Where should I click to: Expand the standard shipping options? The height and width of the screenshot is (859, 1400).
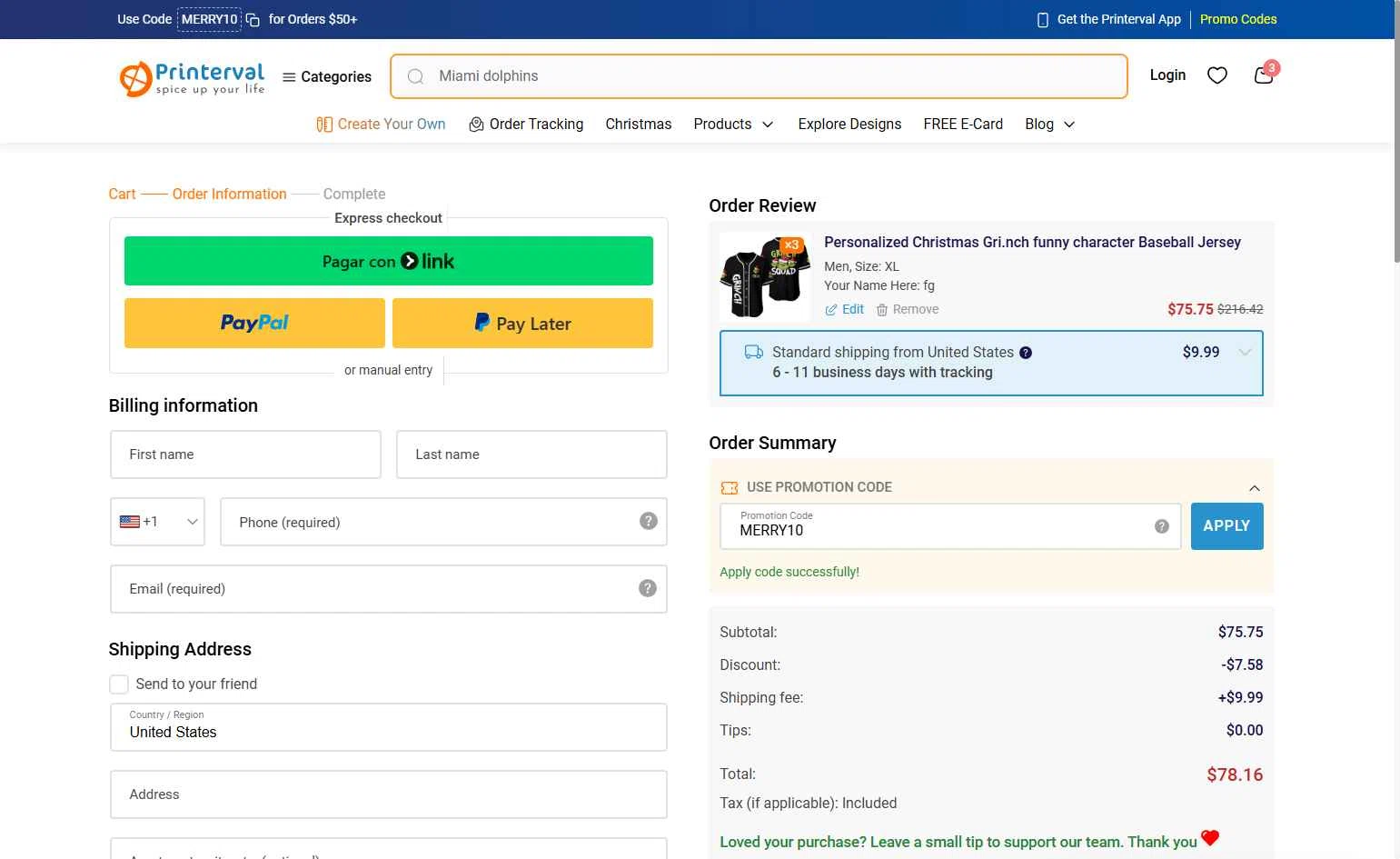(x=1245, y=353)
